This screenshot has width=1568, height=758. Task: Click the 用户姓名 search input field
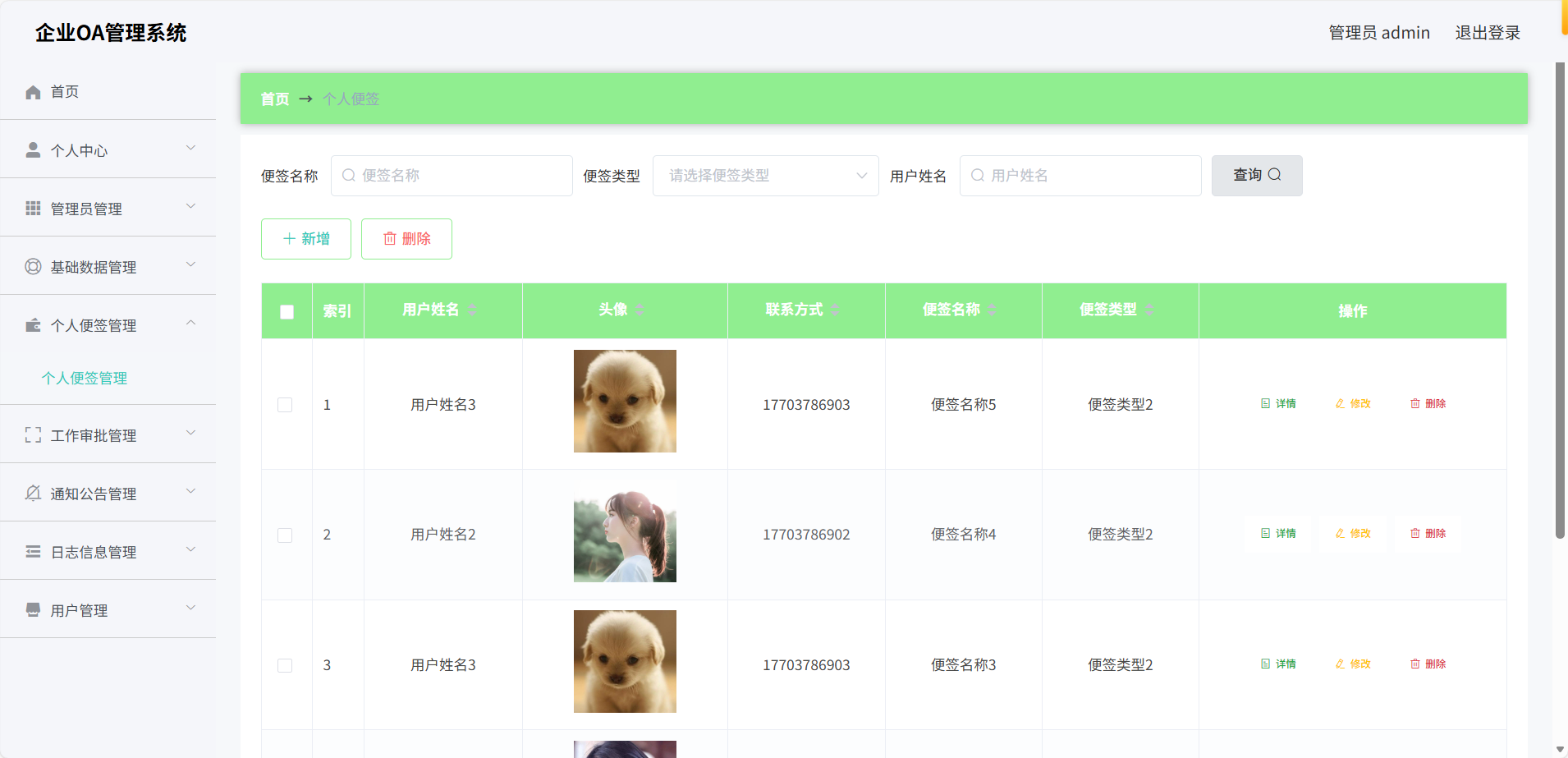pos(1080,176)
